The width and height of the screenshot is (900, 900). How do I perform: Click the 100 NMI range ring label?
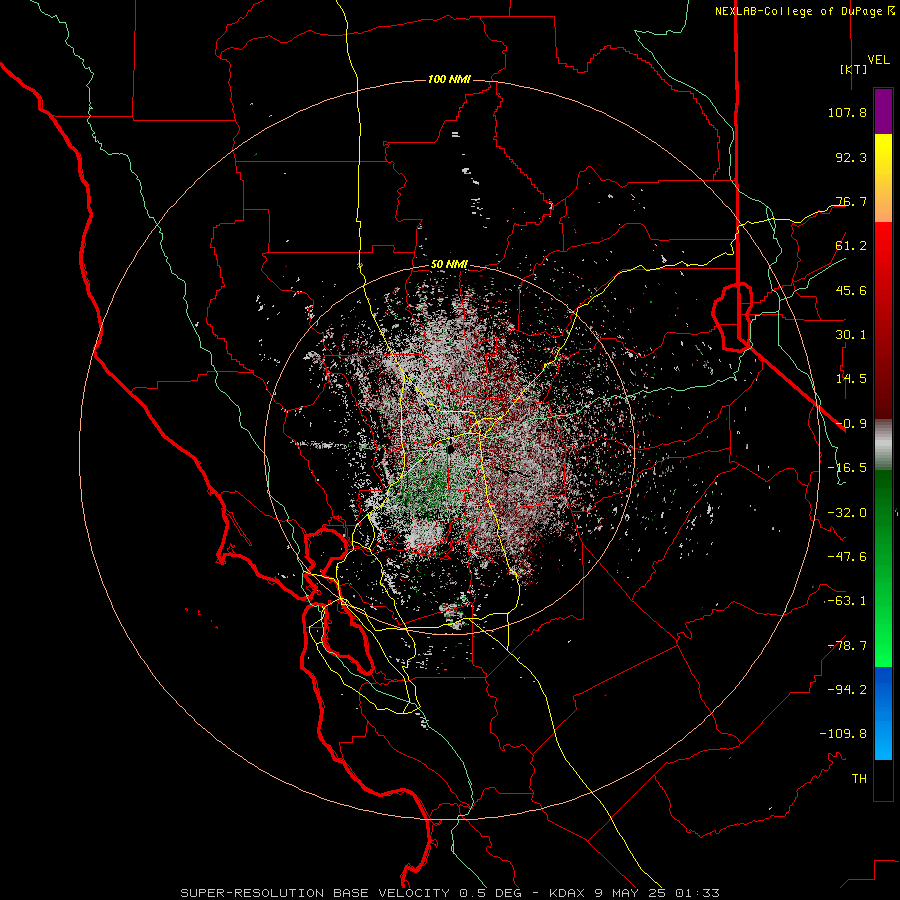tap(449, 79)
